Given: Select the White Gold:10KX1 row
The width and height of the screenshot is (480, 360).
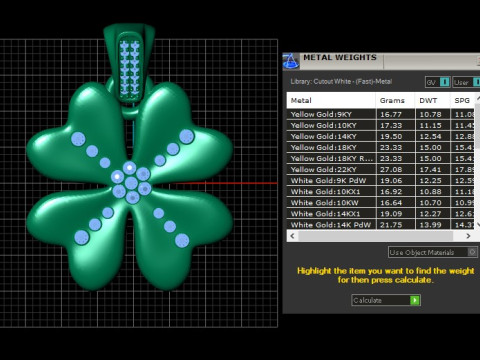Looking at the screenshot, I should click(x=381, y=191).
